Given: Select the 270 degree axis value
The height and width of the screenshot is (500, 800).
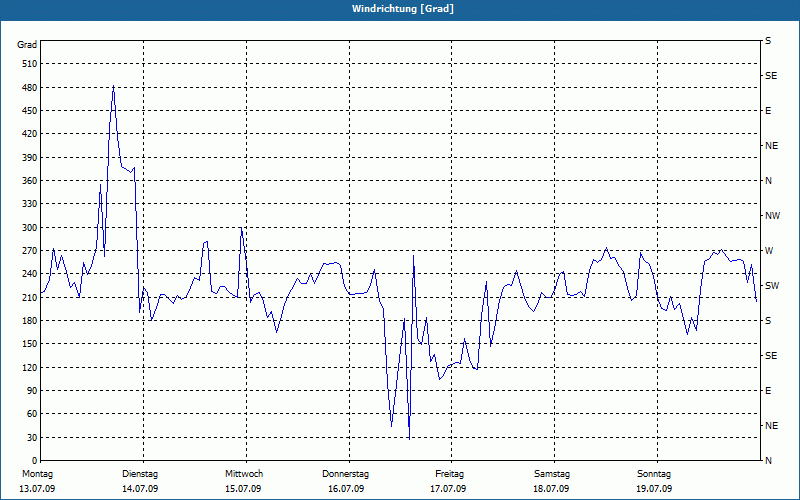Looking at the screenshot, I should click(30, 251).
